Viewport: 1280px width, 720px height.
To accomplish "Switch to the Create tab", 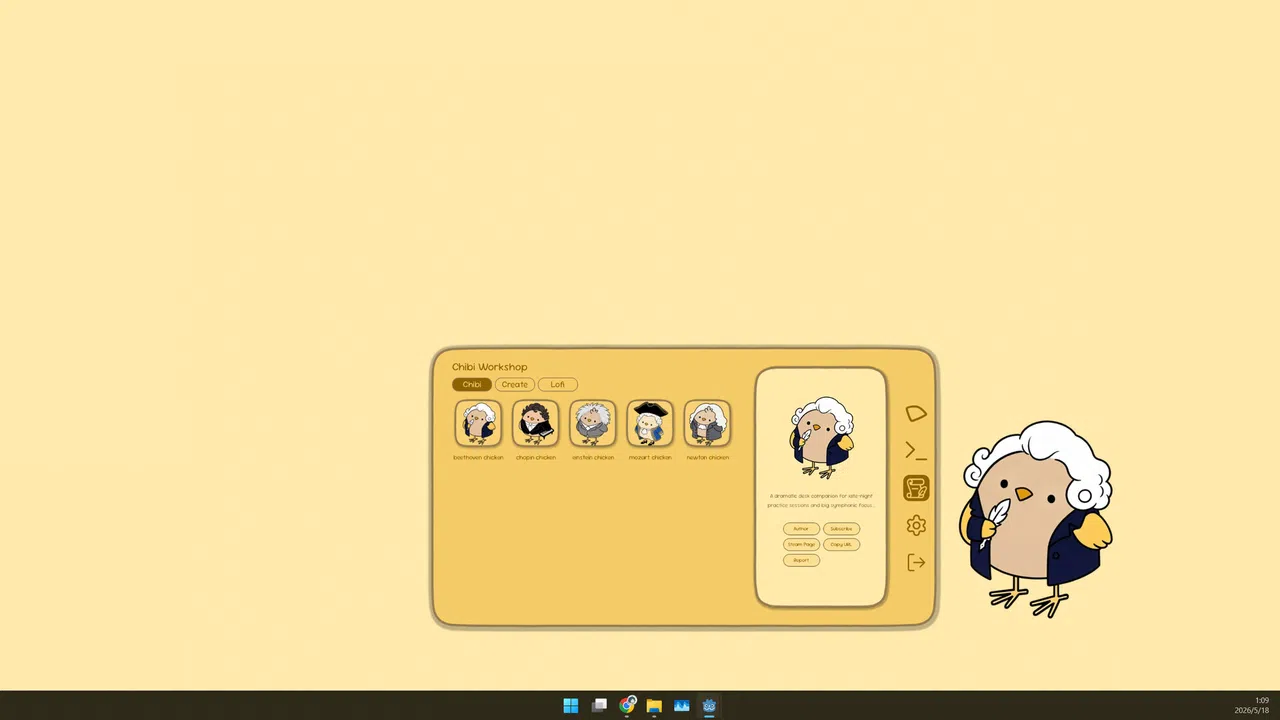I will point(515,384).
